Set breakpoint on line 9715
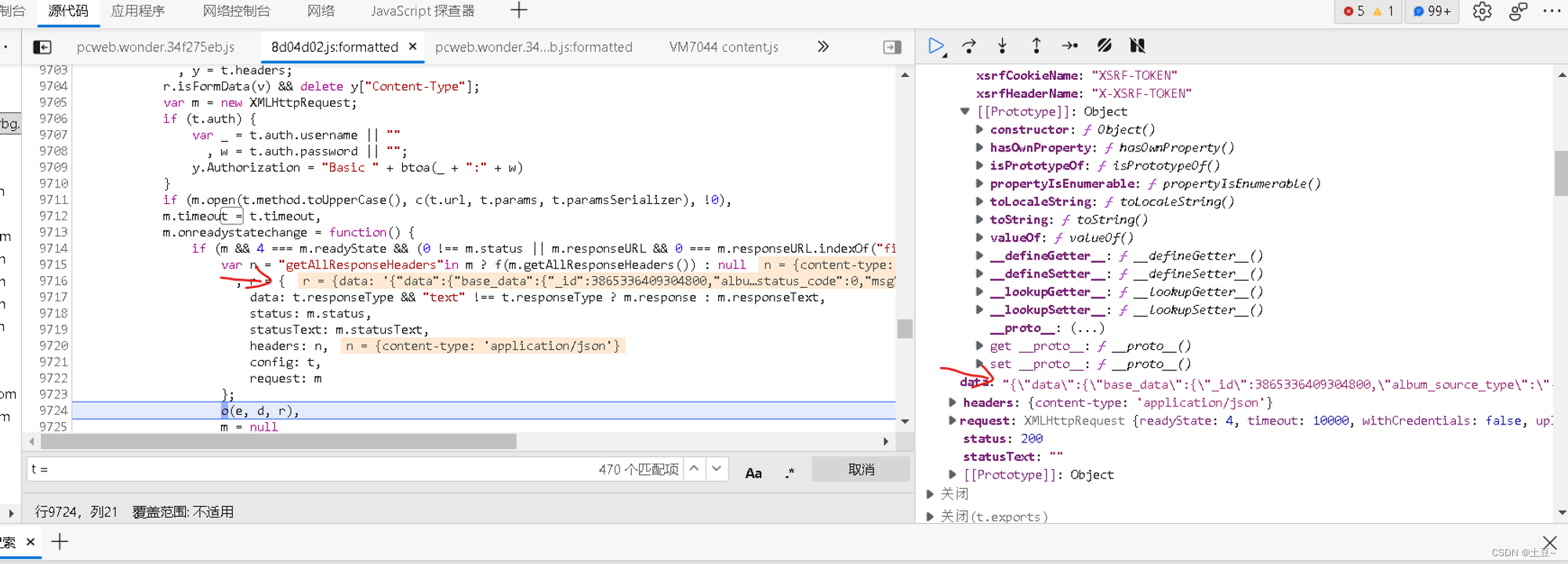Viewport: 1568px width, 564px height. tap(53, 264)
